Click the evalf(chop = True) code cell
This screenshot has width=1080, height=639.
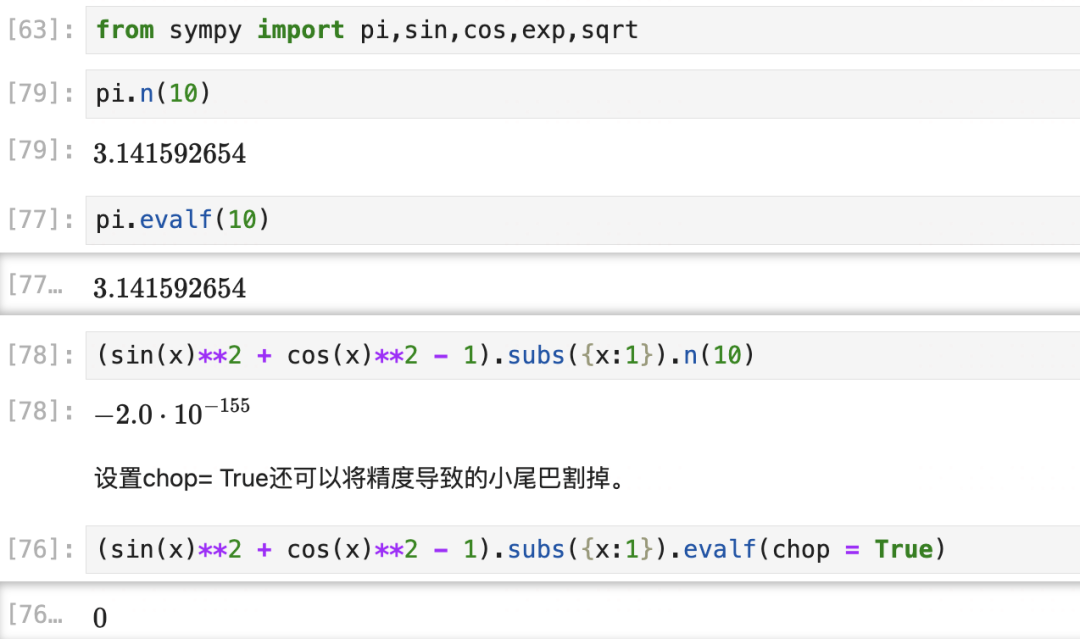[583, 549]
